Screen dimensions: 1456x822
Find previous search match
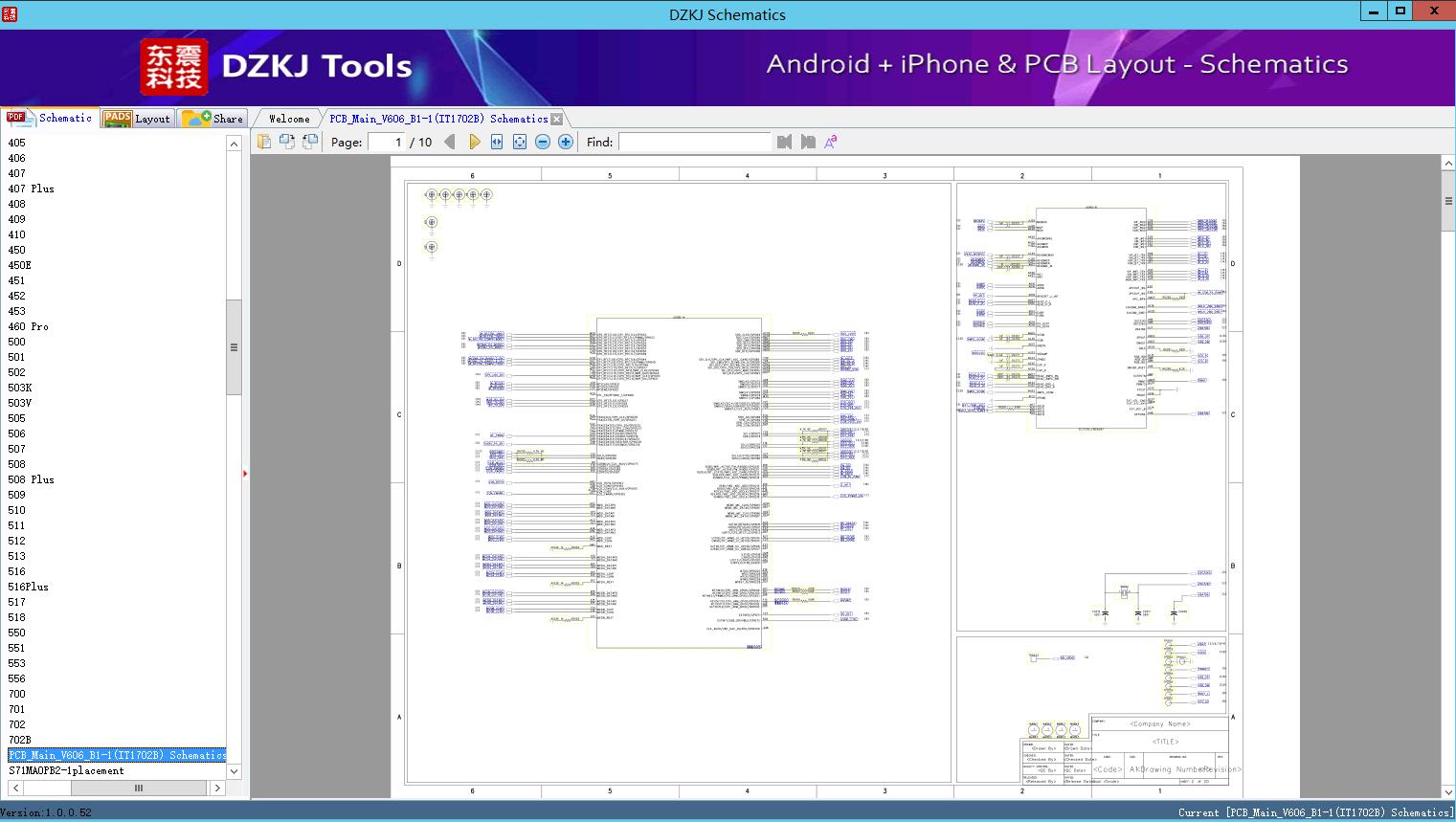(785, 142)
